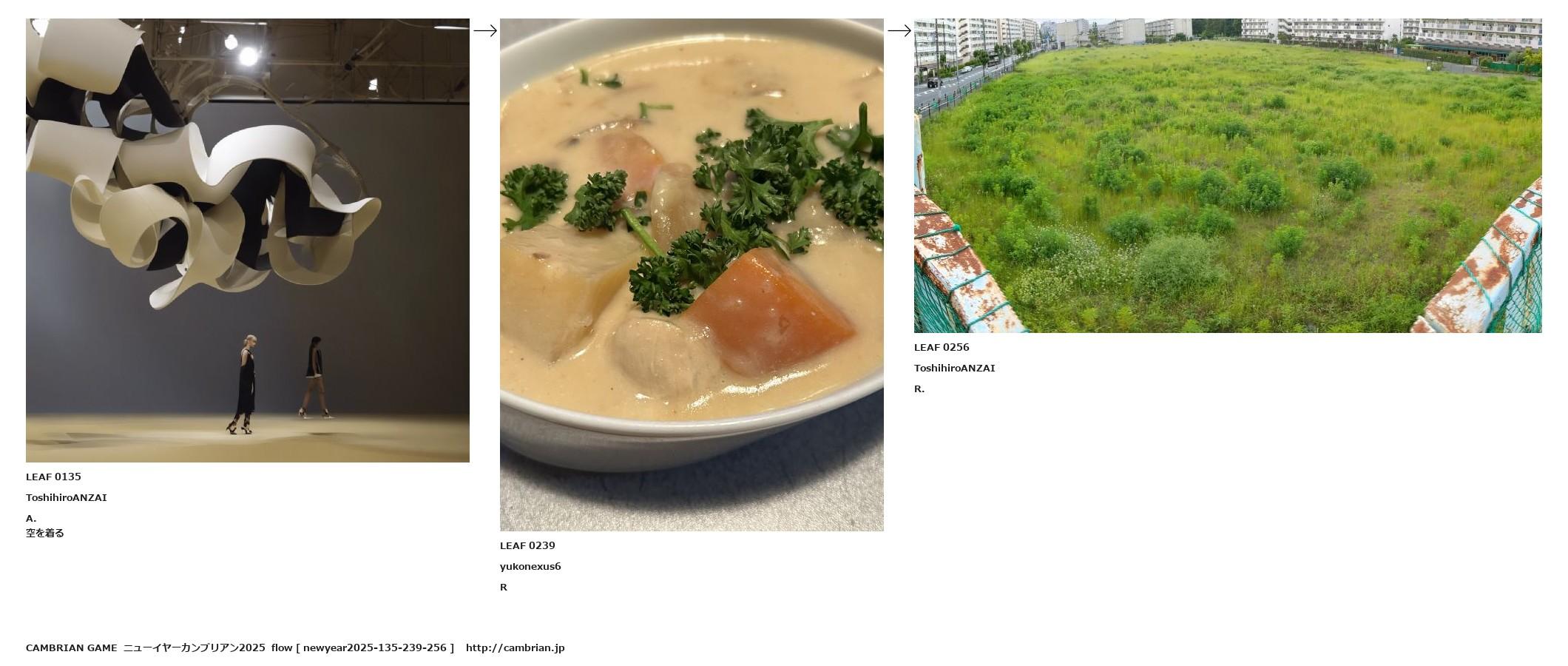Viewport: 1568px width, 666px height.
Task: Click the 空を着る caption text
Action: coord(45,533)
